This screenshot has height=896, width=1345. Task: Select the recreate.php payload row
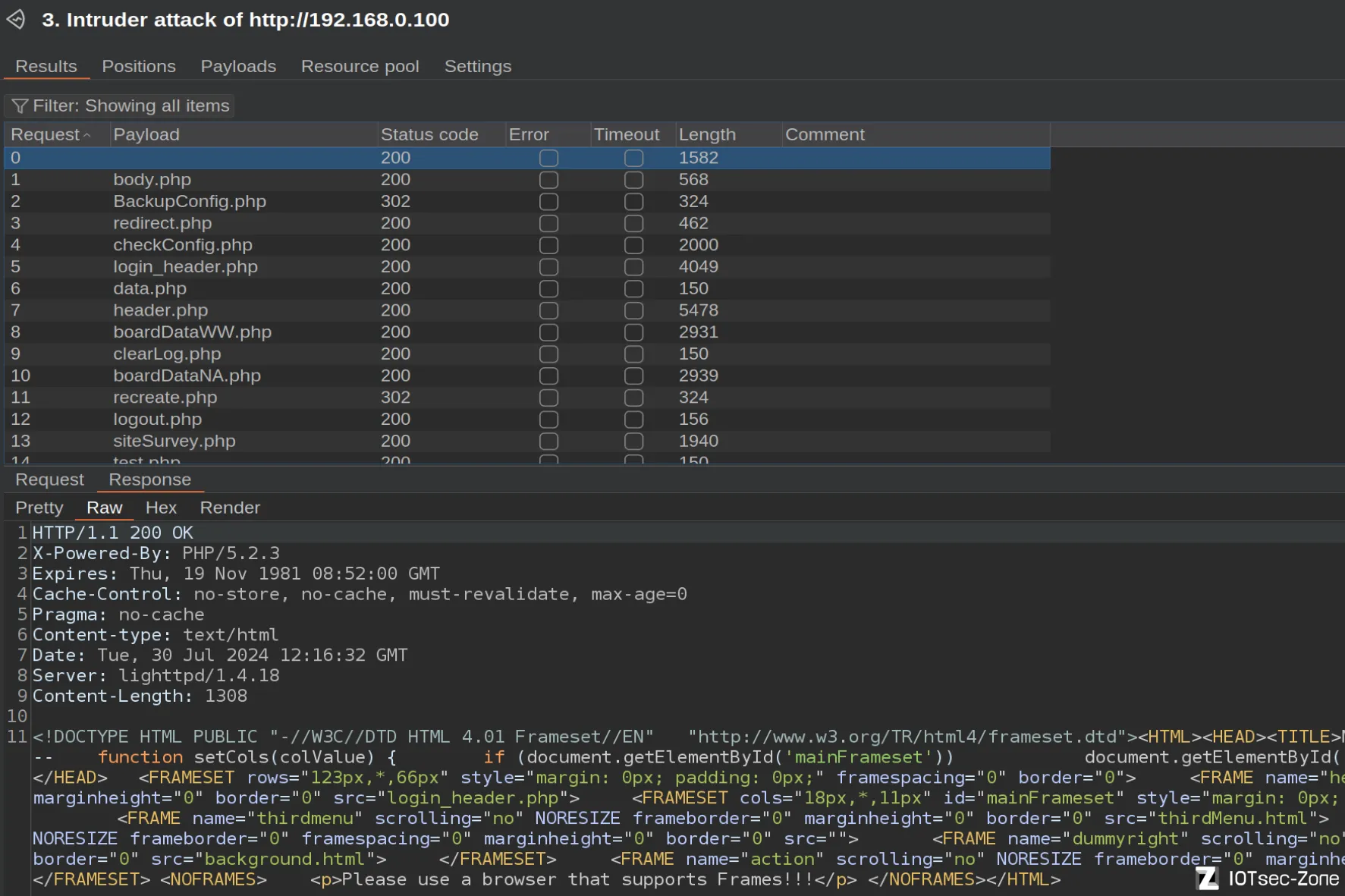click(x=527, y=398)
